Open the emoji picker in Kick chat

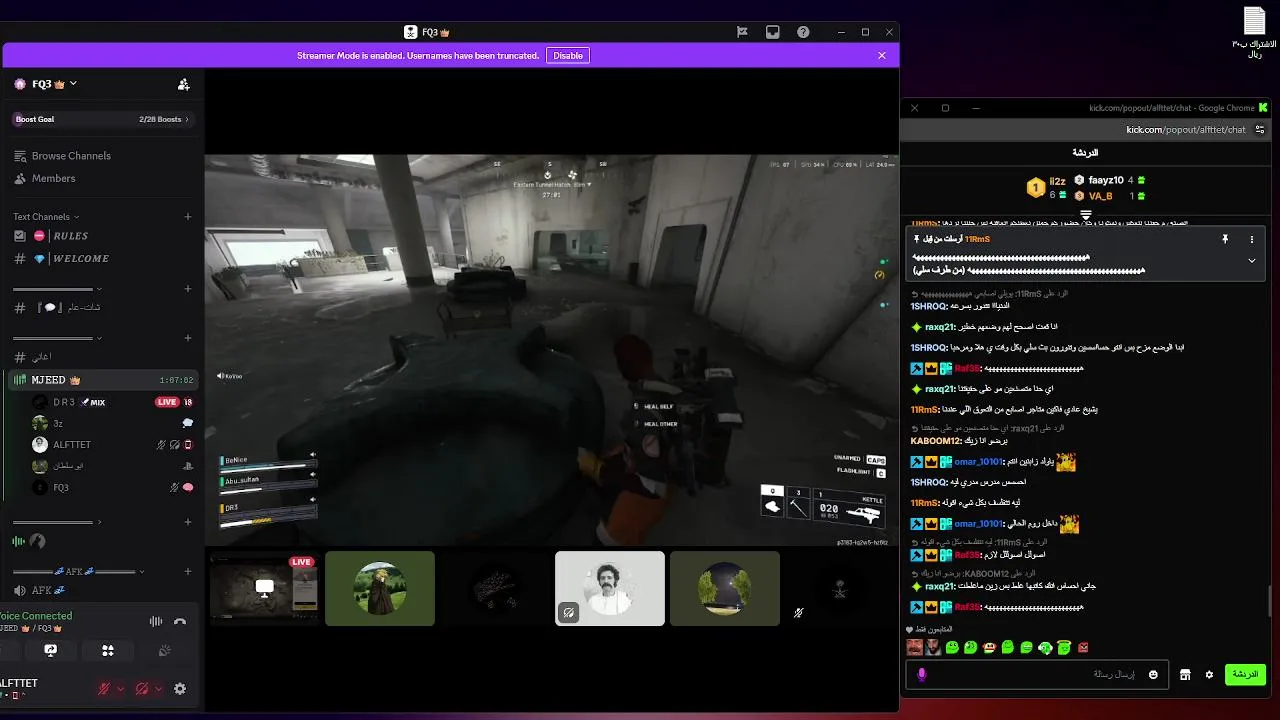(x=1153, y=675)
